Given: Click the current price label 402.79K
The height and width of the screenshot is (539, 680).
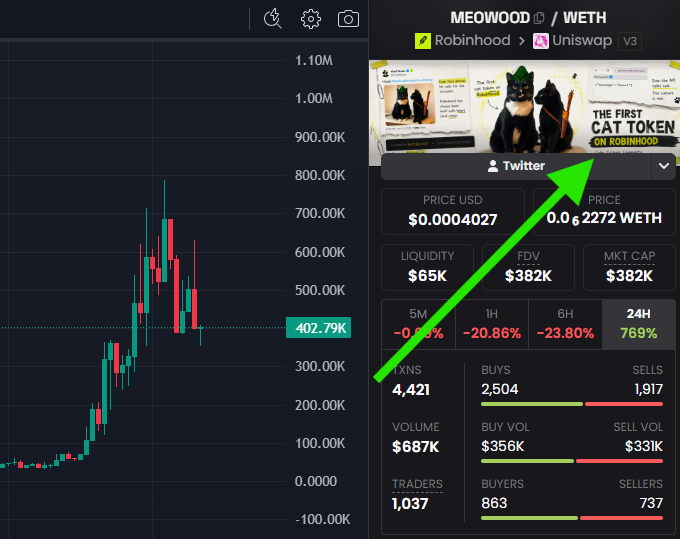Looking at the screenshot, I should coord(318,328).
